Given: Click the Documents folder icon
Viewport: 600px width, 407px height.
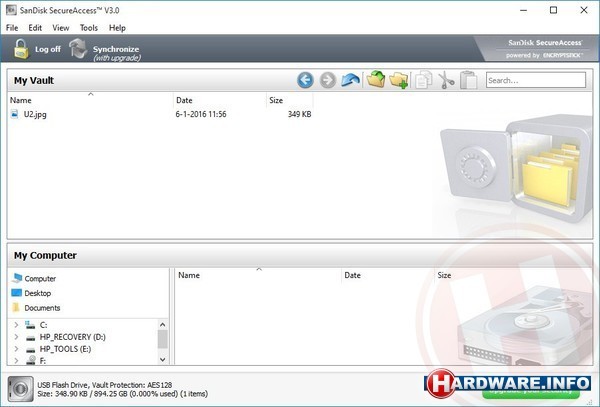Looking at the screenshot, I should [16, 308].
